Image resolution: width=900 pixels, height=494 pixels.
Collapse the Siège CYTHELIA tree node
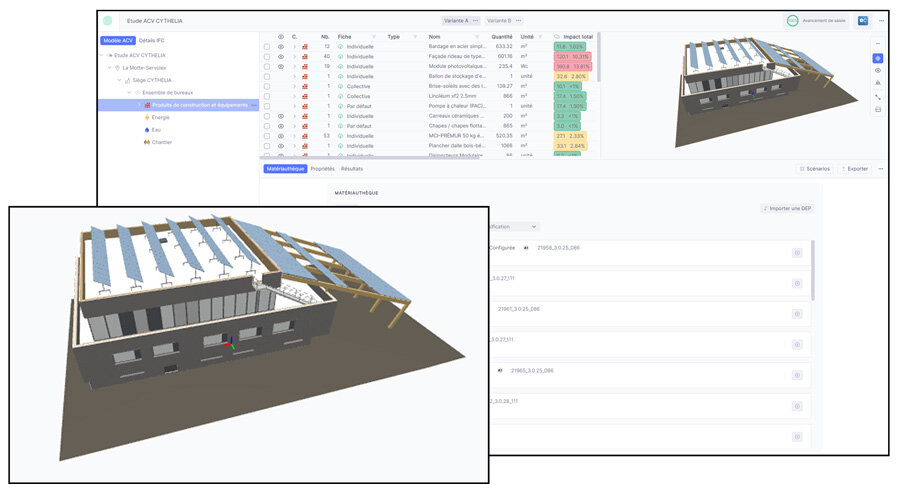pyautogui.click(x=119, y=80)
